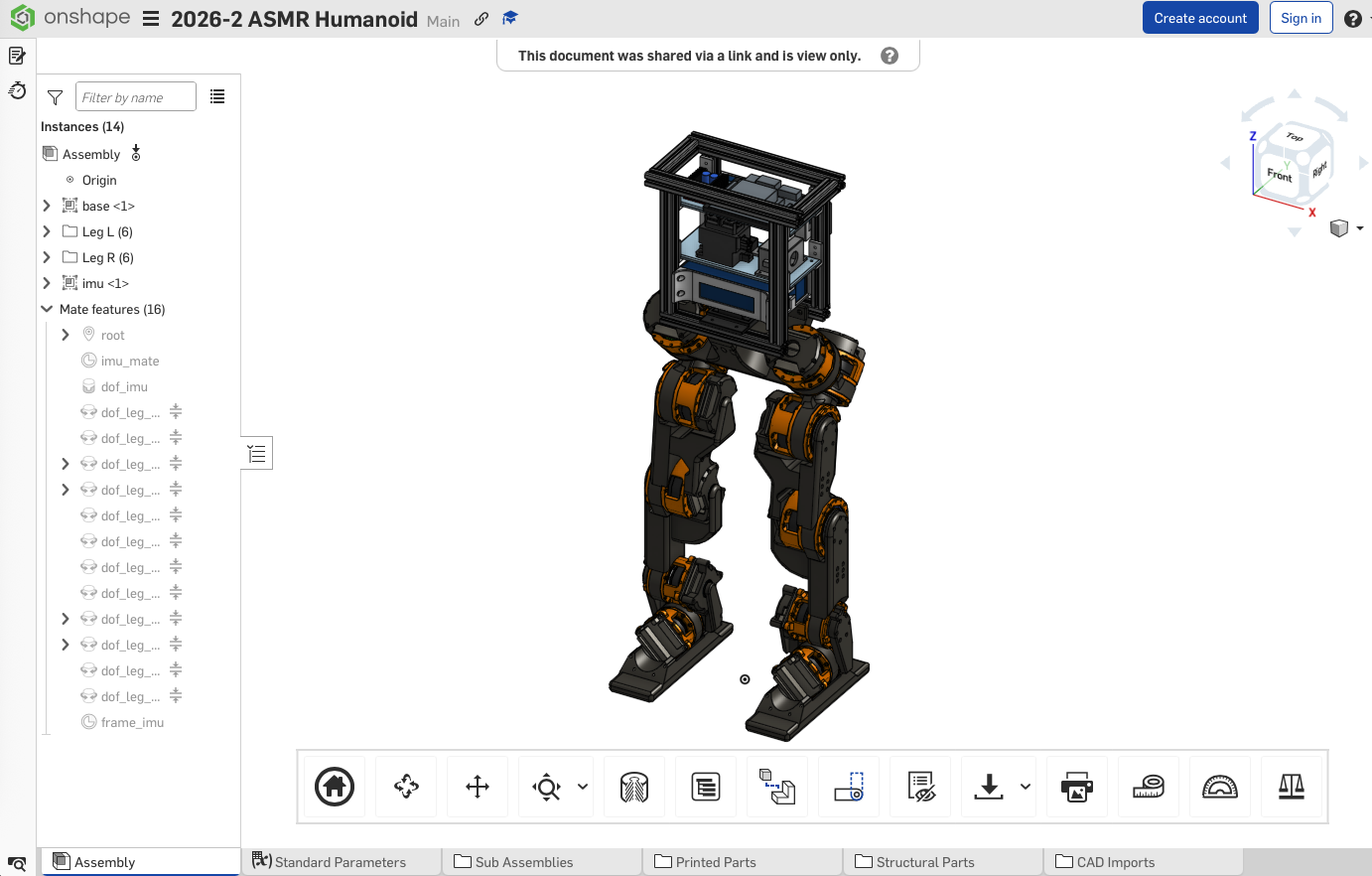Expand the Leg L (6) folder
Screen dimensions: 1372x876
coord(47,231)
